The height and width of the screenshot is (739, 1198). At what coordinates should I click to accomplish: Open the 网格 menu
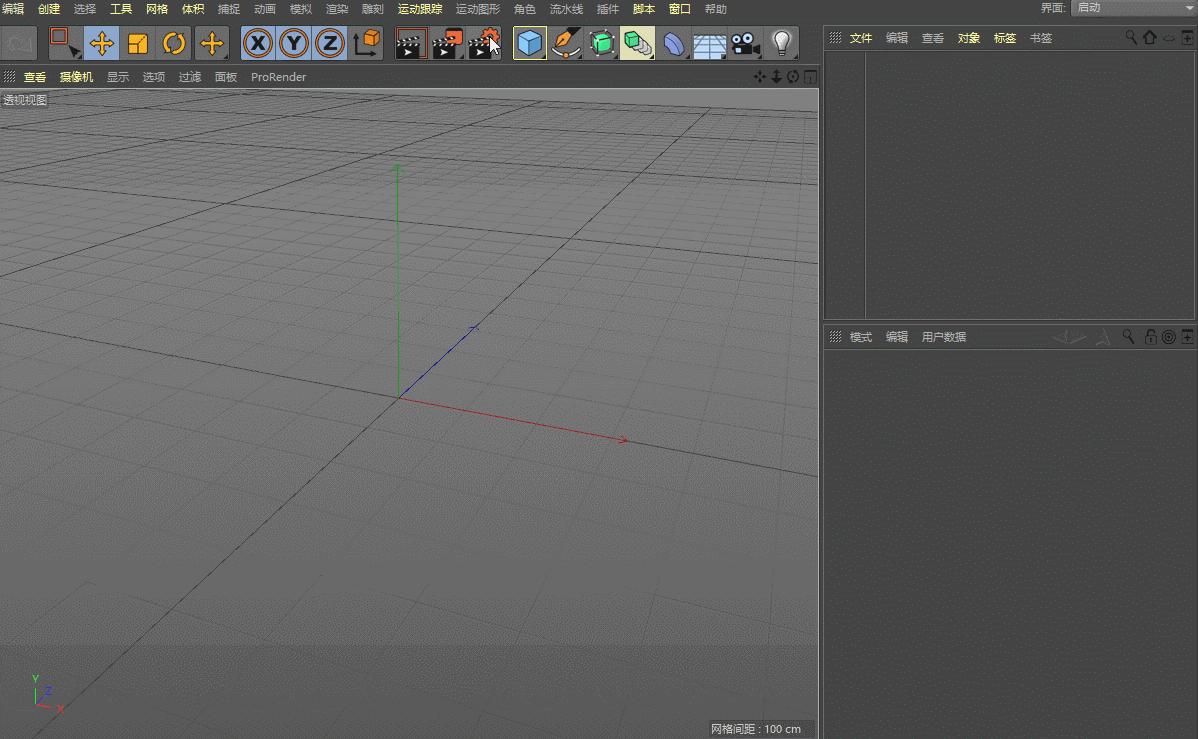coord(157,9)
